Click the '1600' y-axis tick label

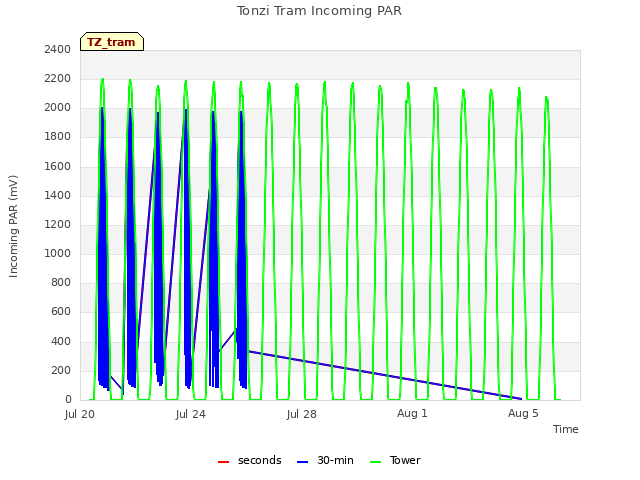[x=58, y=167]
